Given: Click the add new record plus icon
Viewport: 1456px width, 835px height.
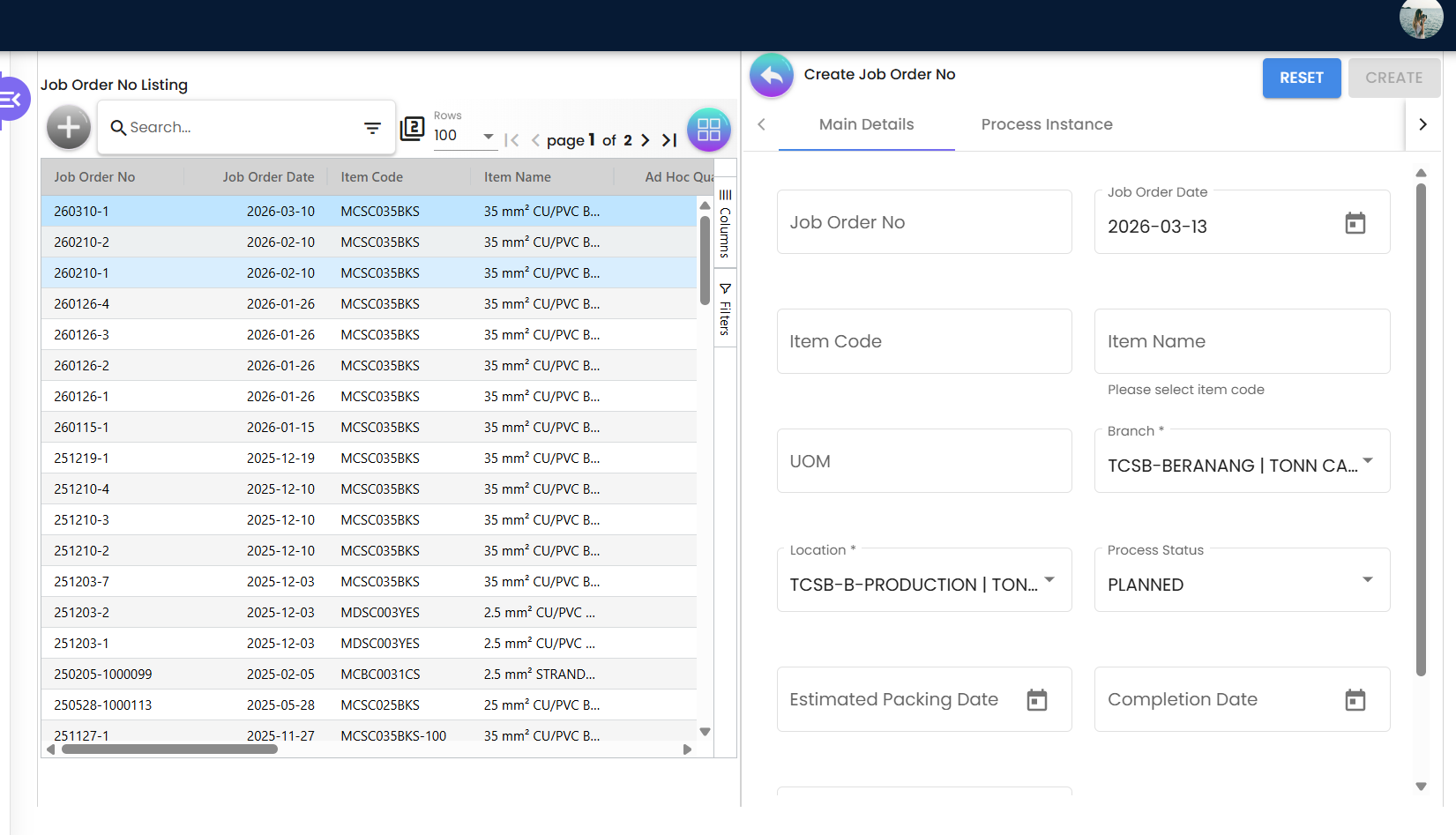Looking at the screenshot, I should click(69, 128).
